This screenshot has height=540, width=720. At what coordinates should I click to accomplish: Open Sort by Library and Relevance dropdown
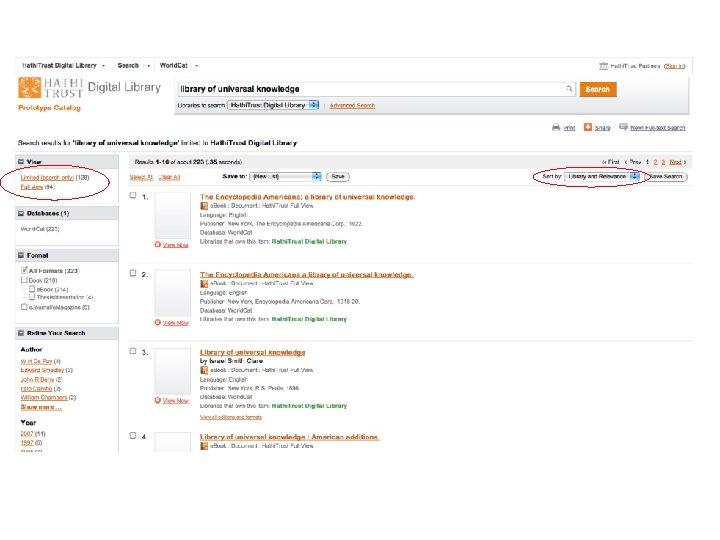602,176
